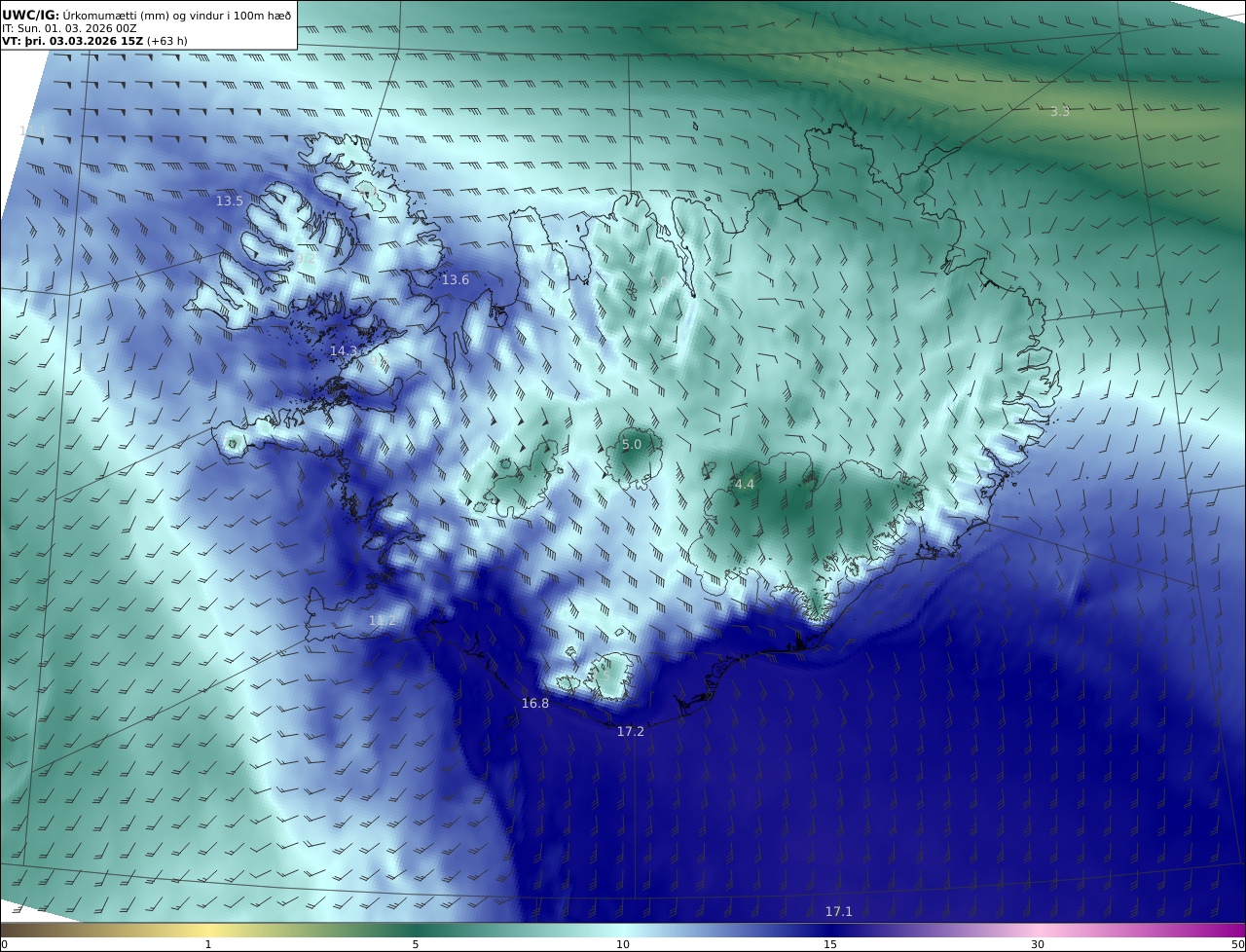Click the 13.6 value label on map

pyautogui.click(x=456, y=280)
